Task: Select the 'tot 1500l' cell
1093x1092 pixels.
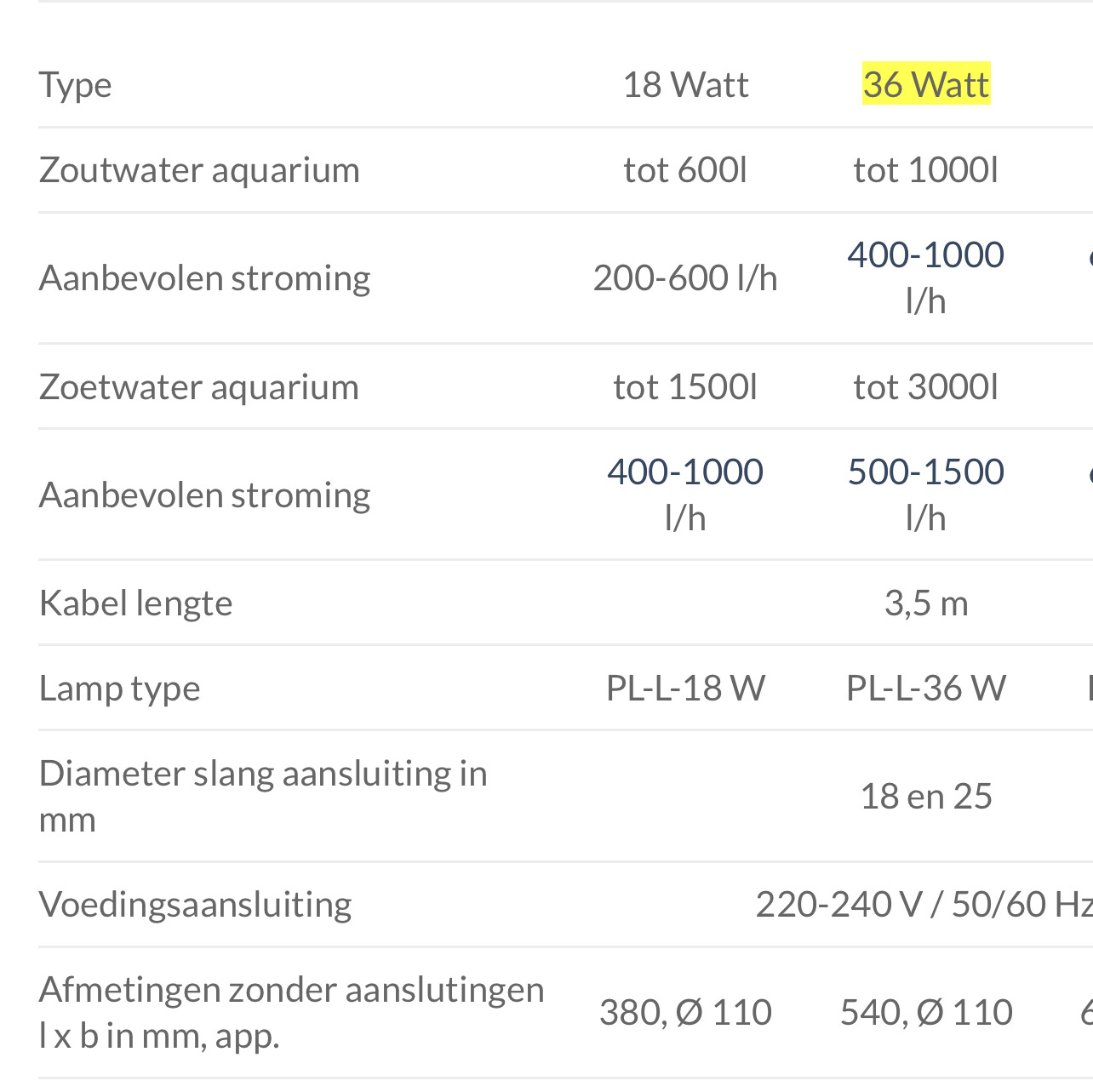Action: click(685, 386)
